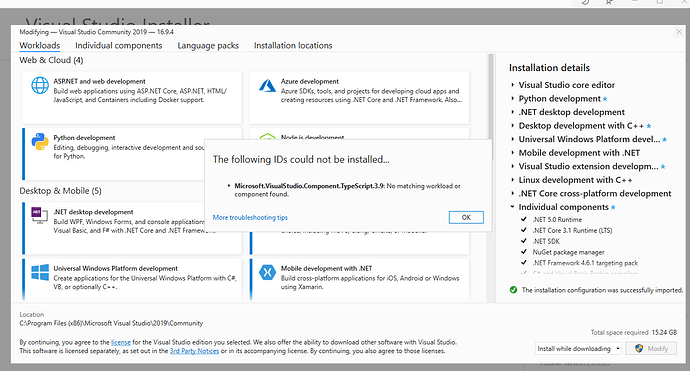This screenshot has width=690, height=371.
Task: Click the .NET desktop development icon
Action: coord(40,215)
